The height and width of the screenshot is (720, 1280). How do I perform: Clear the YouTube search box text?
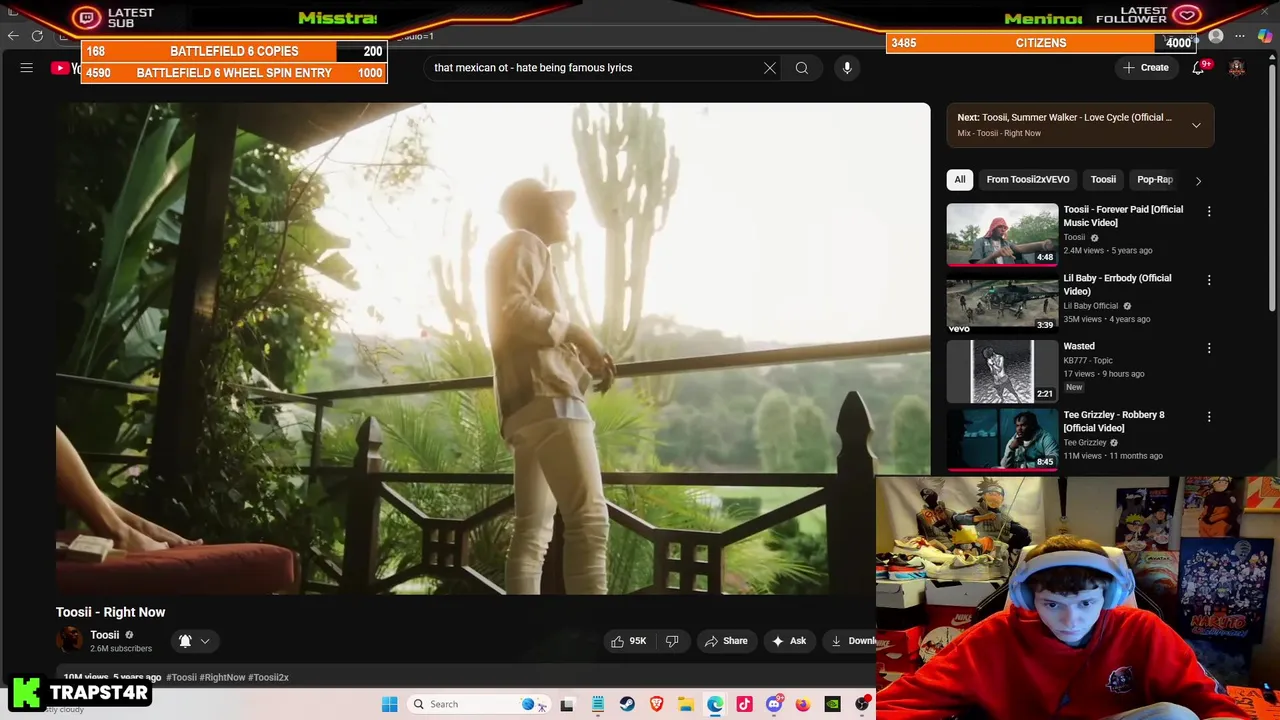click(770, 68)
